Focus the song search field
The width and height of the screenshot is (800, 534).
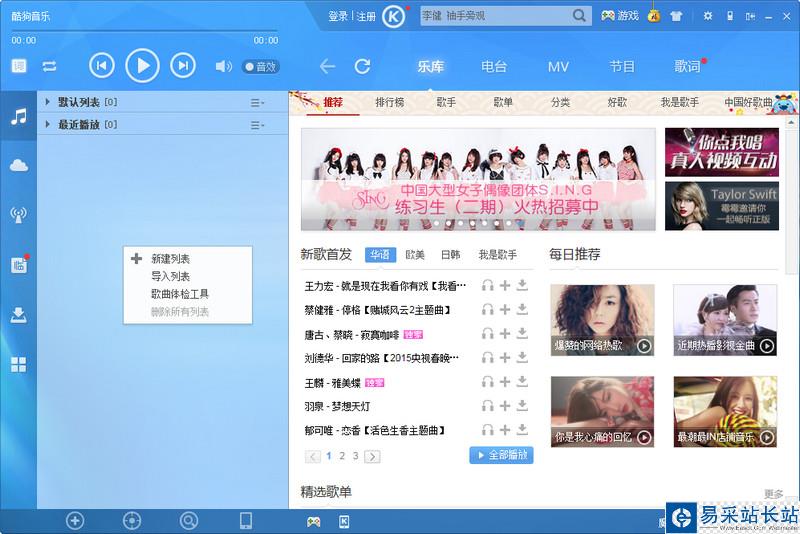pos(494,16)
